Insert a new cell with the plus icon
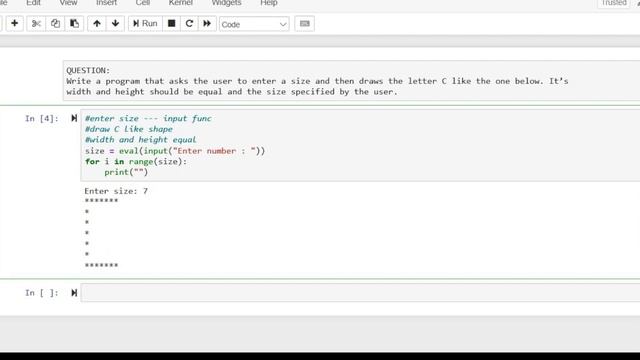 pyautogui.click(x=15, y=24)
